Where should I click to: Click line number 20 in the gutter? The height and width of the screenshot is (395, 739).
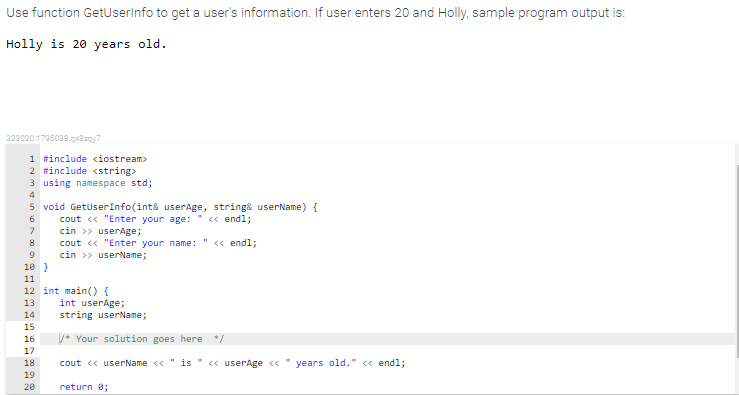click(x=29, y=387)
